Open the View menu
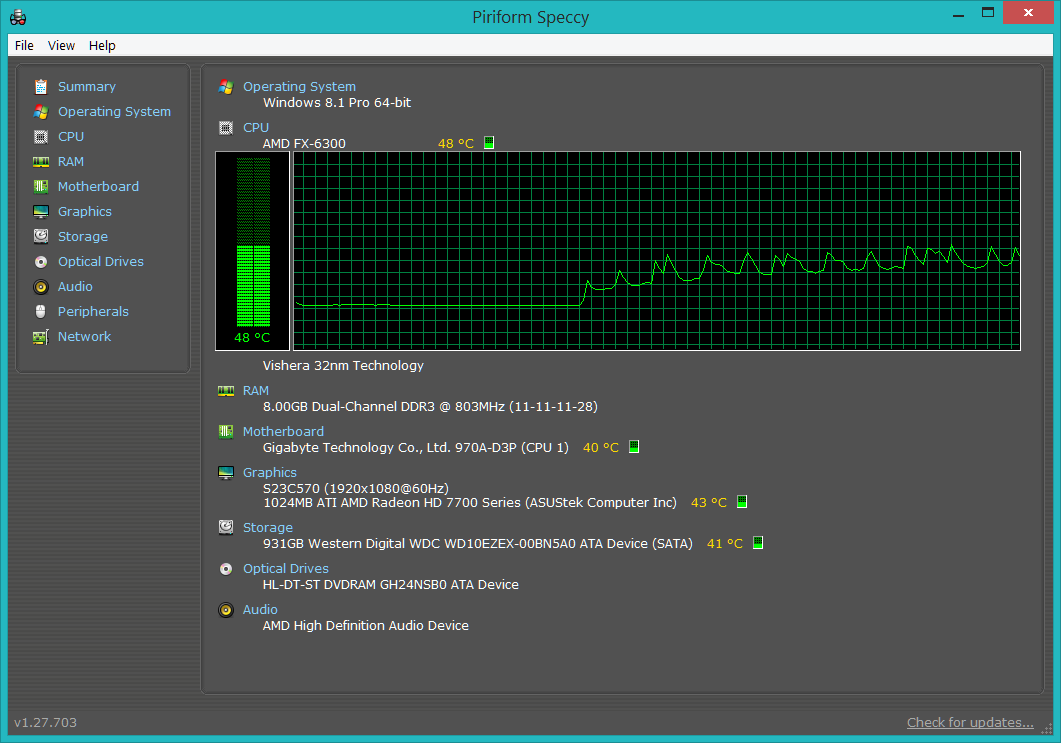1061x743 pixels. (x=61, y=45)
